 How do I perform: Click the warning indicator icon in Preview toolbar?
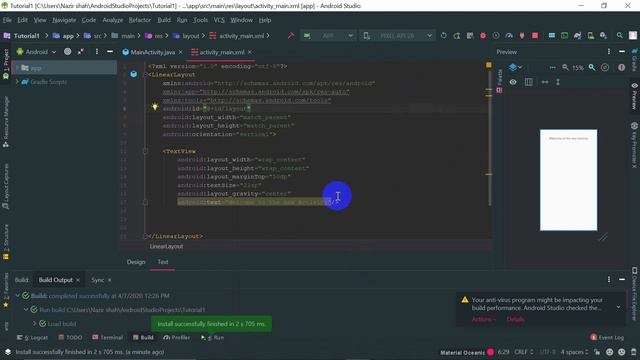click(x=621, y=67)
